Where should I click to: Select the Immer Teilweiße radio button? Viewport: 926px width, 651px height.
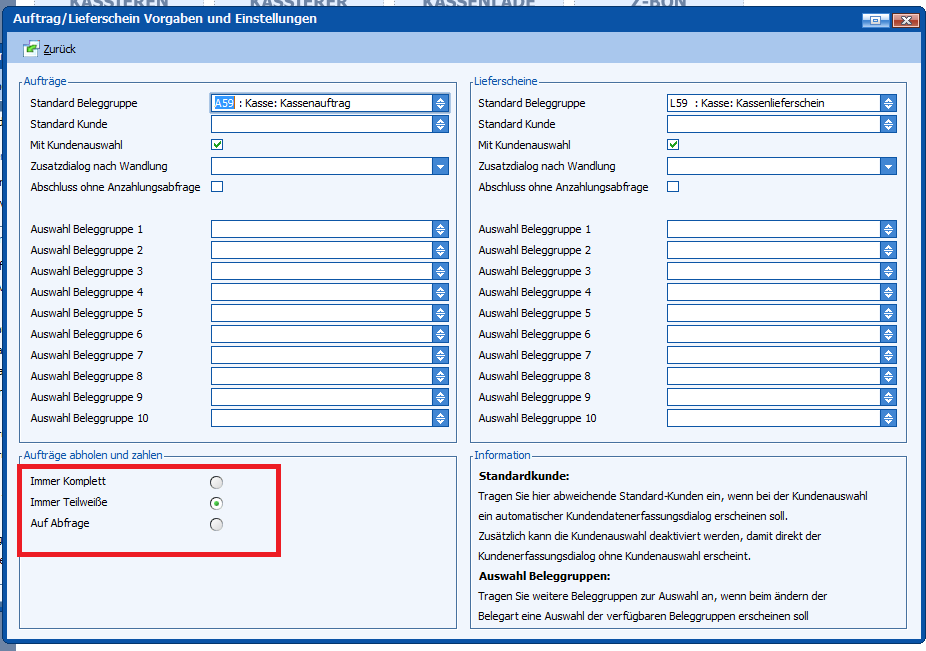point(217,503)
